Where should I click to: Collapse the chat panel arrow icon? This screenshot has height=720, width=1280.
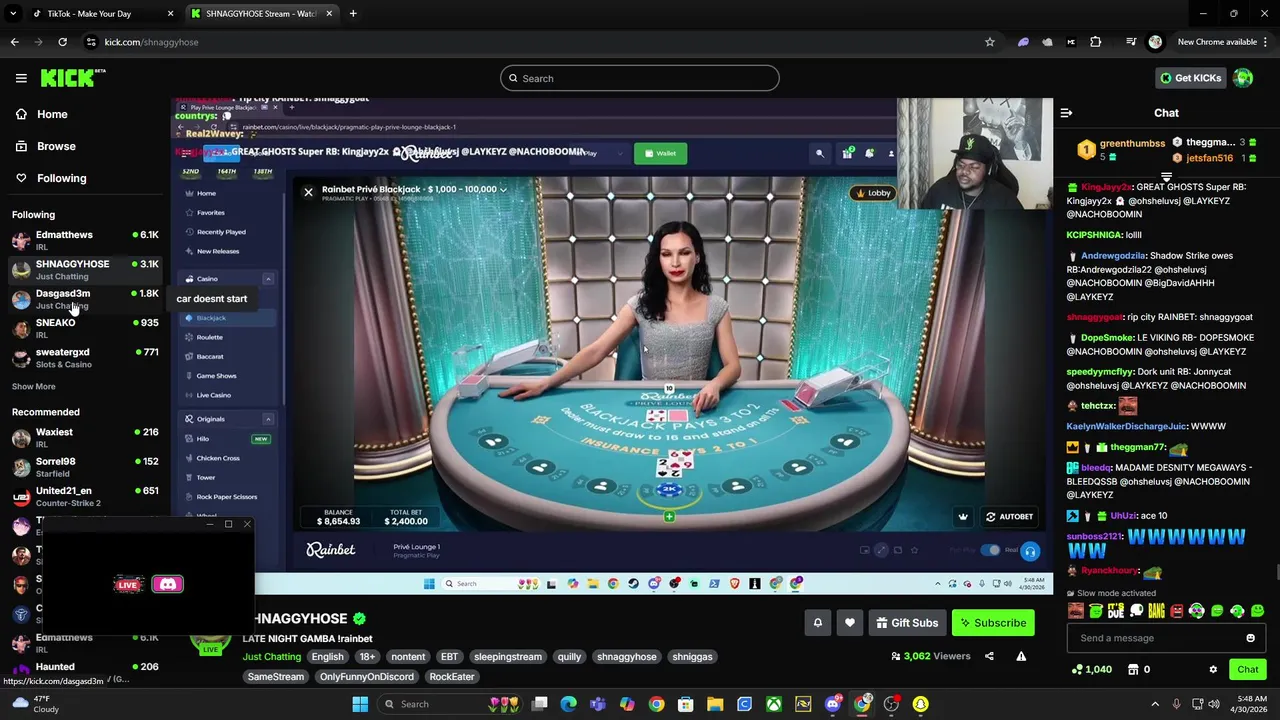(1066, 113)
